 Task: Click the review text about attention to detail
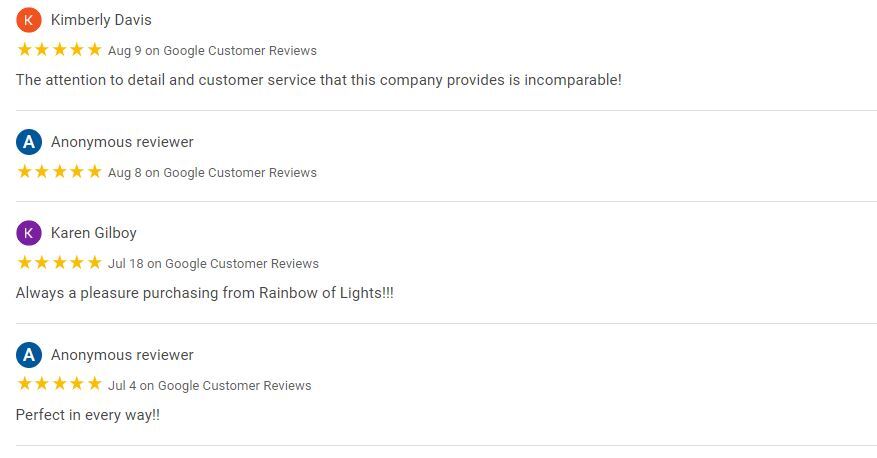[319, 80]
